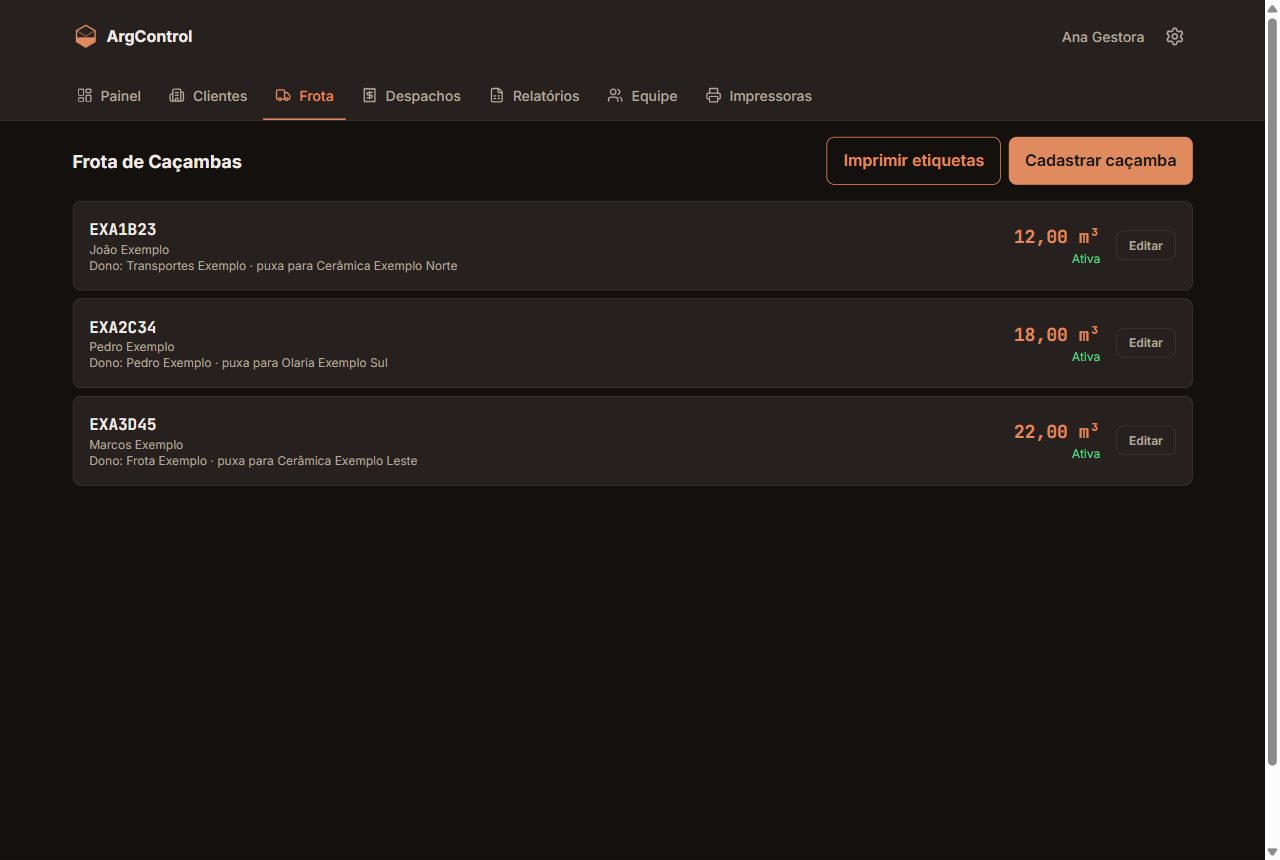
Task: Edit the EXA3D45 truck entry
Action: (x=1145, y=441)
